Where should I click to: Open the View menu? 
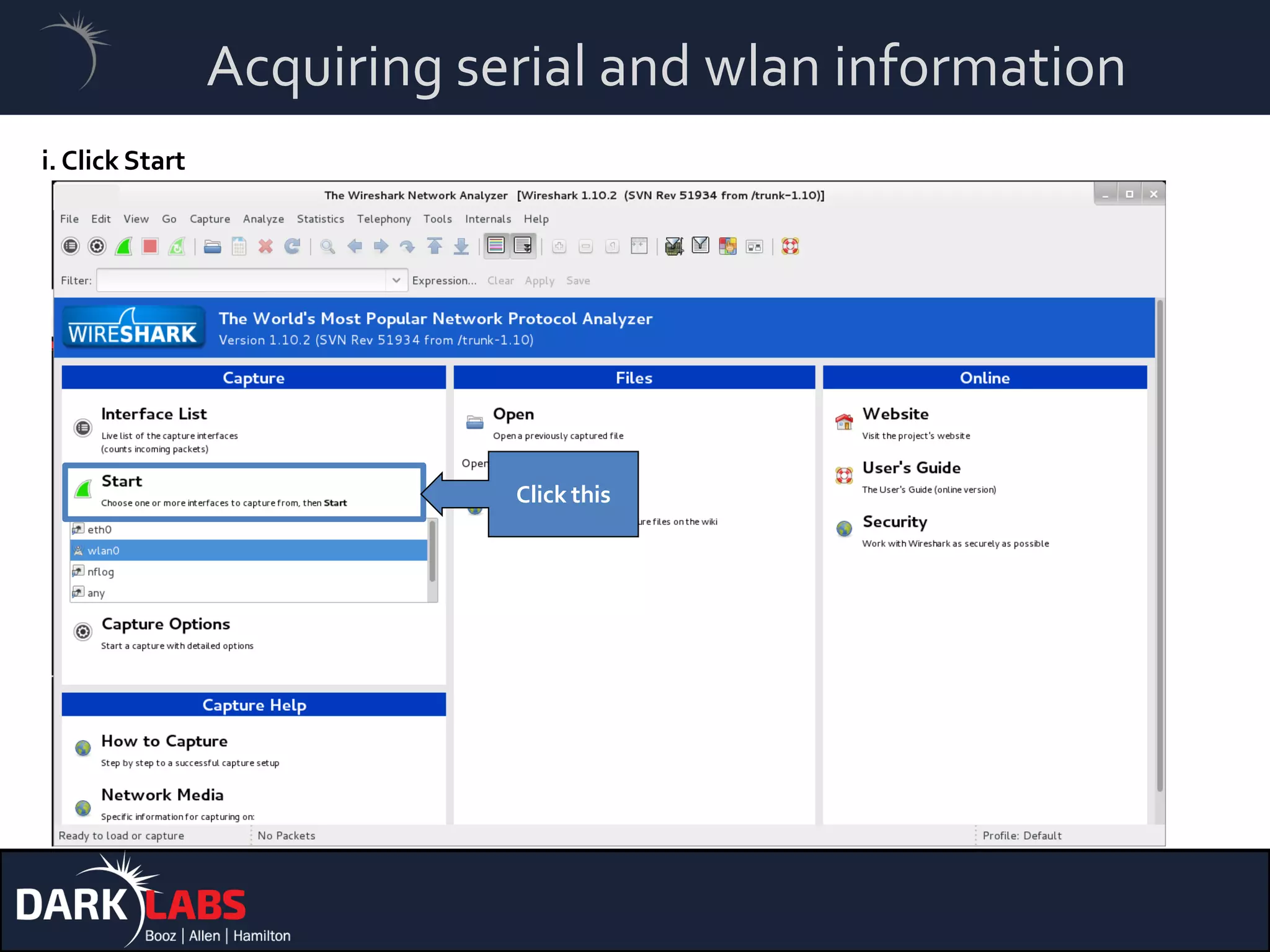pyautogui.click(x=136, y=219)
